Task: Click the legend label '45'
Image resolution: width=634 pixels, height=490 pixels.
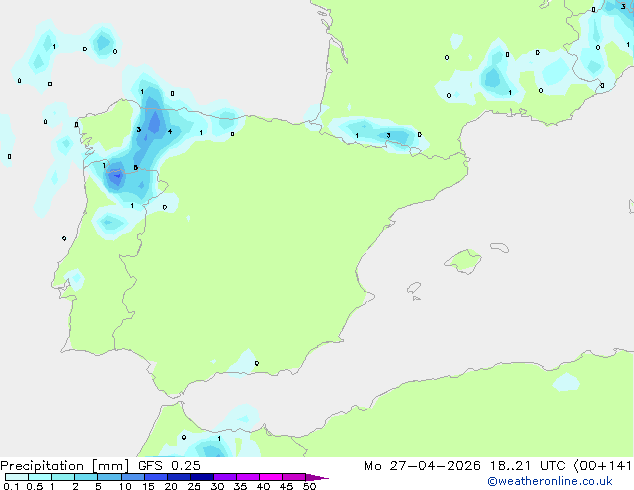Action: pyautogui.click(x=286, y=486)
